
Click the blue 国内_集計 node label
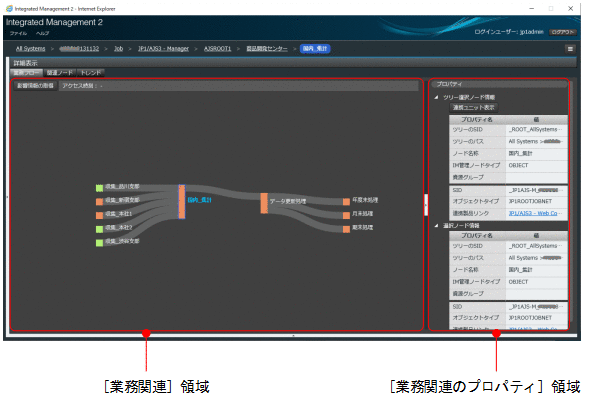tap(199, 200)
